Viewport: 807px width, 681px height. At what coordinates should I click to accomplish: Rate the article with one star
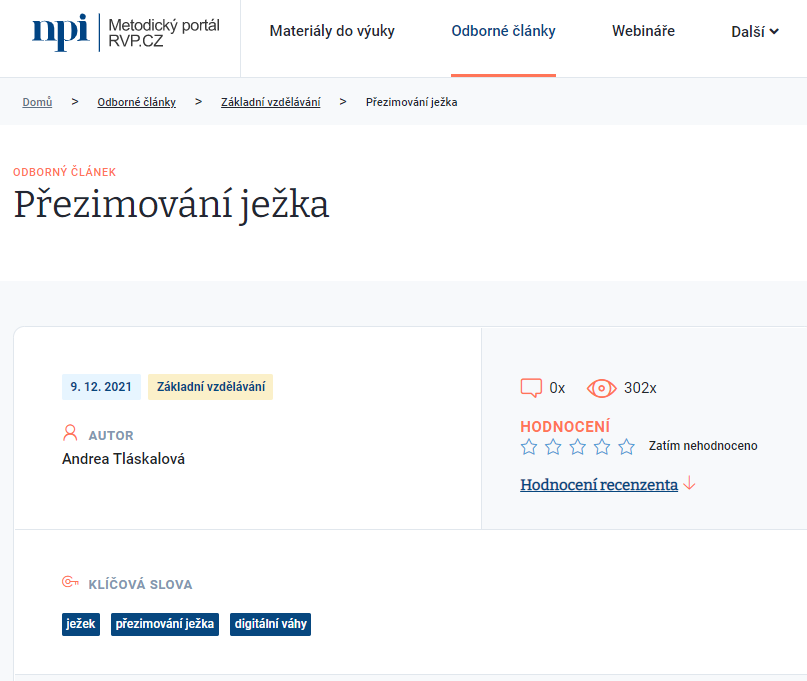coord(529,447)
